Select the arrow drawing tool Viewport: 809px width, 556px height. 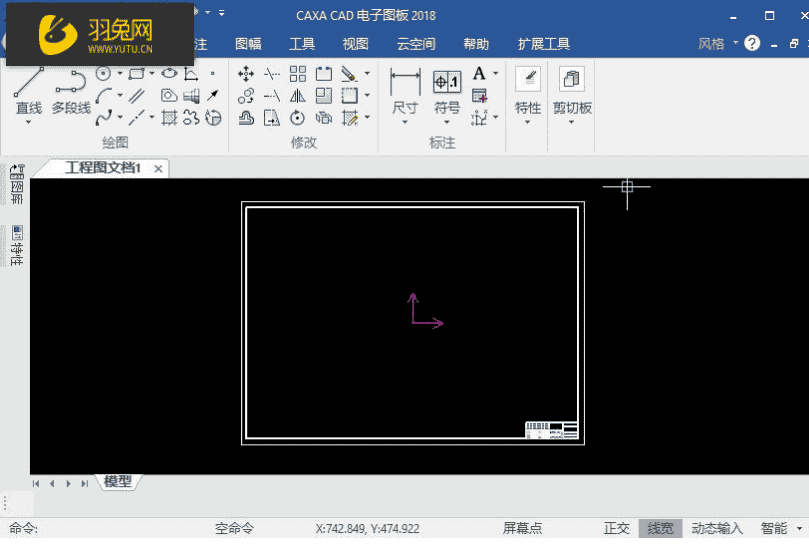[x=213, y=95]
